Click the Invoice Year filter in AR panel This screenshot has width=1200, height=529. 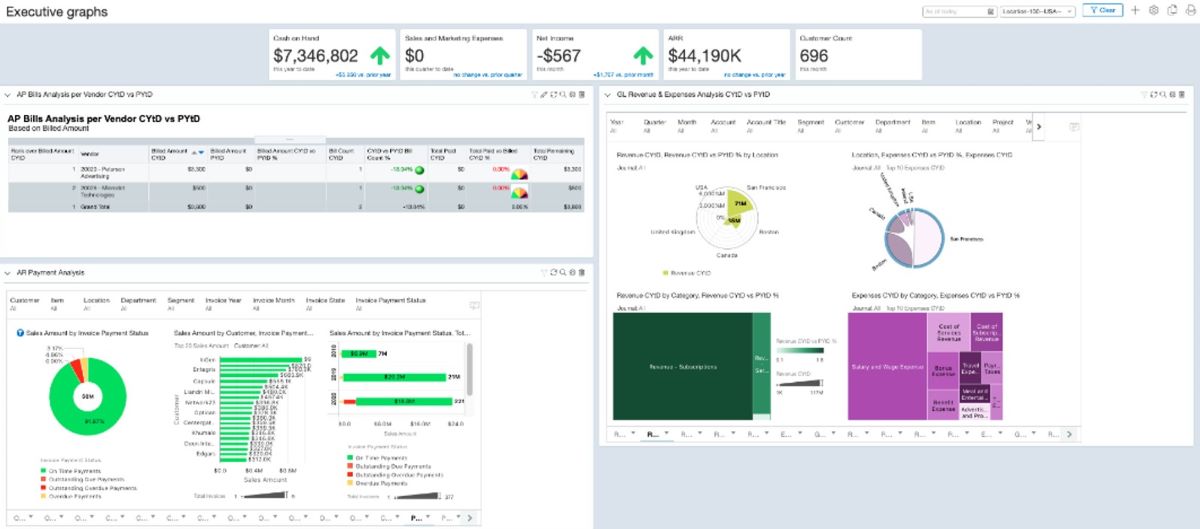[225, 304]
